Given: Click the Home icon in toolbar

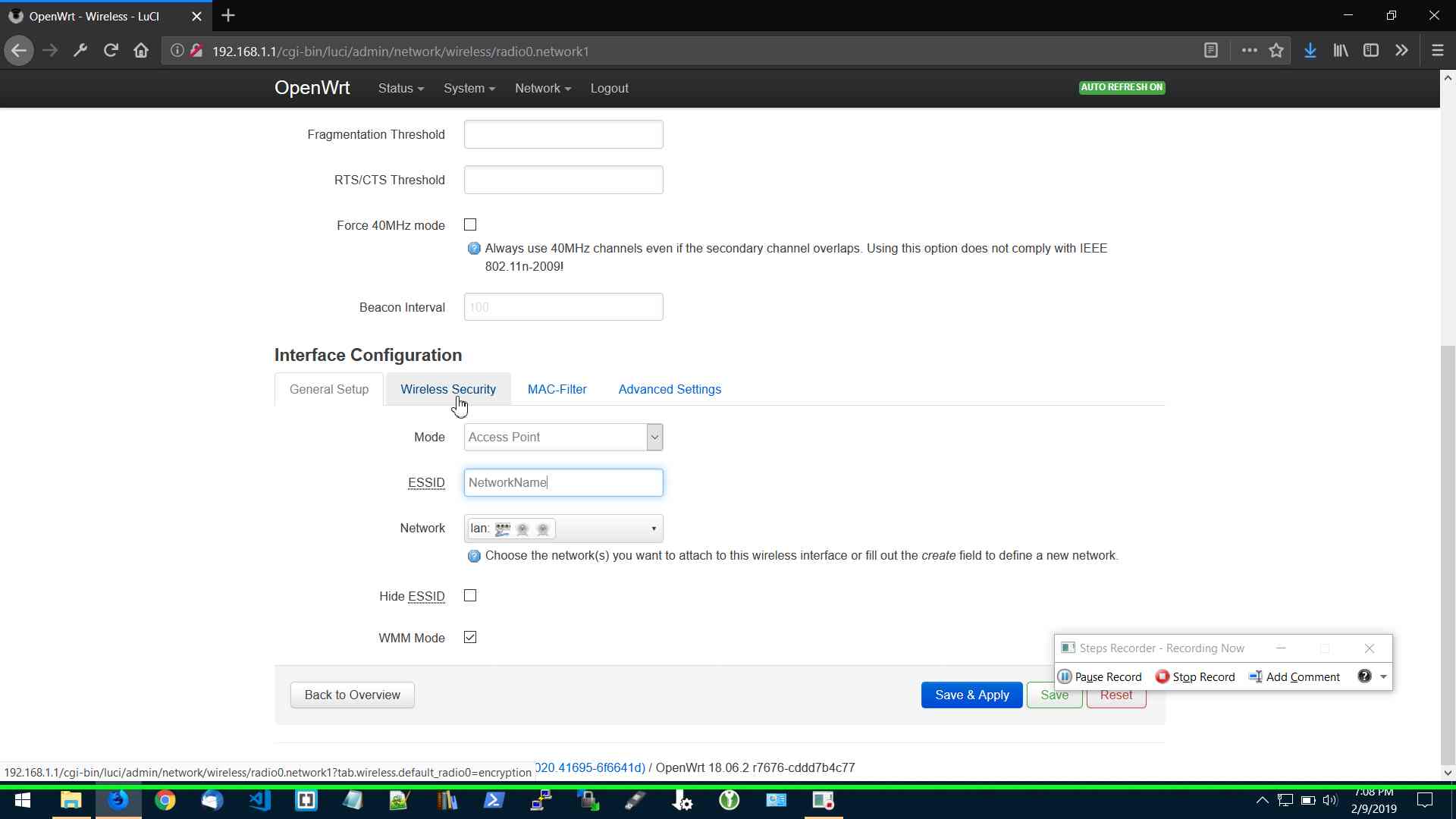Looking at the screenshot, I should pyautogui.click(x=141, y=51).
